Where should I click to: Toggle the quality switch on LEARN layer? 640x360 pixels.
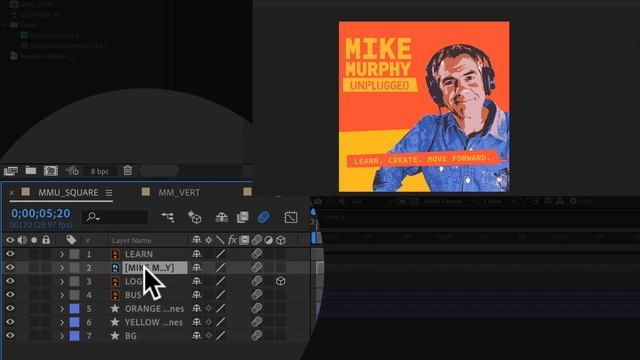pyautogui.click(x=220, y=254)
